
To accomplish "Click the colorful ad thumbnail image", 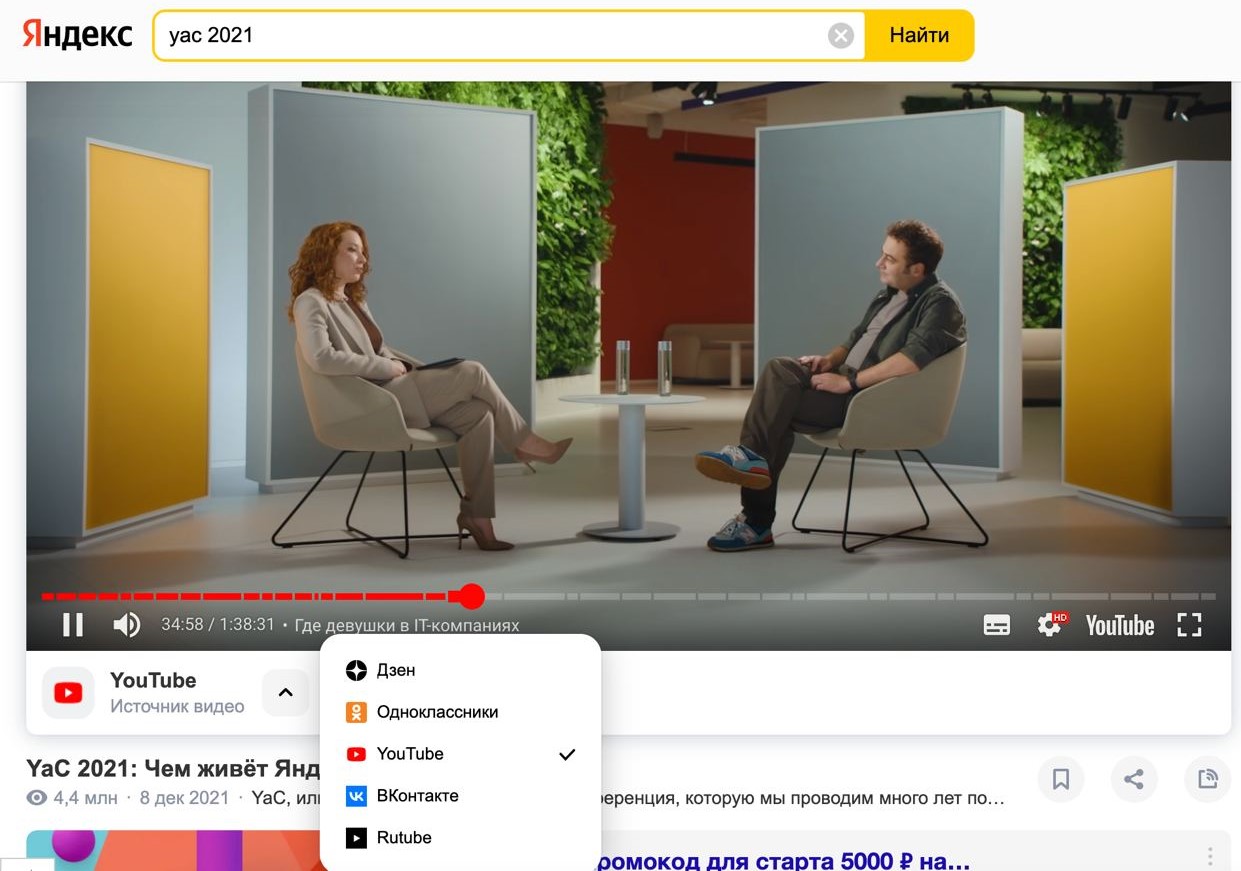I will 172,850.
